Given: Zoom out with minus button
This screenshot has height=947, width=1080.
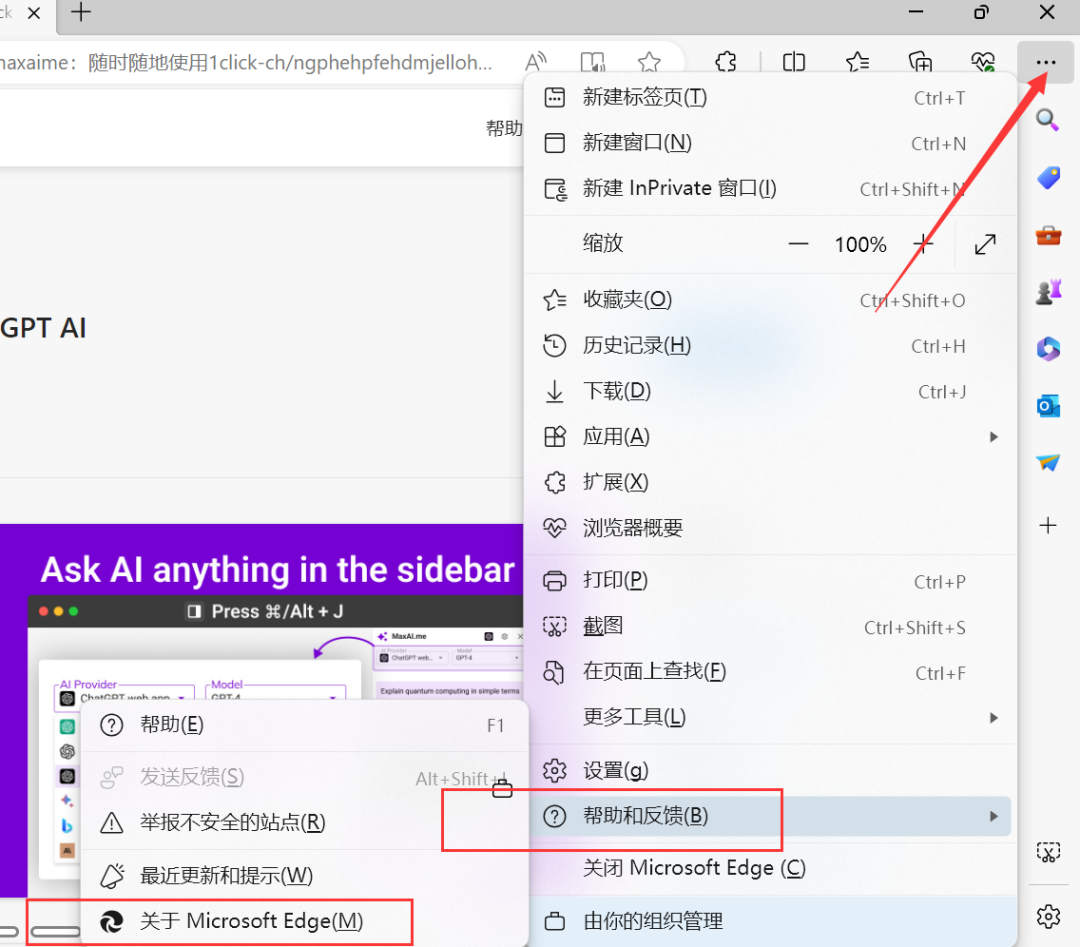Looking at the screenshot, I should [x=798, y=244].
